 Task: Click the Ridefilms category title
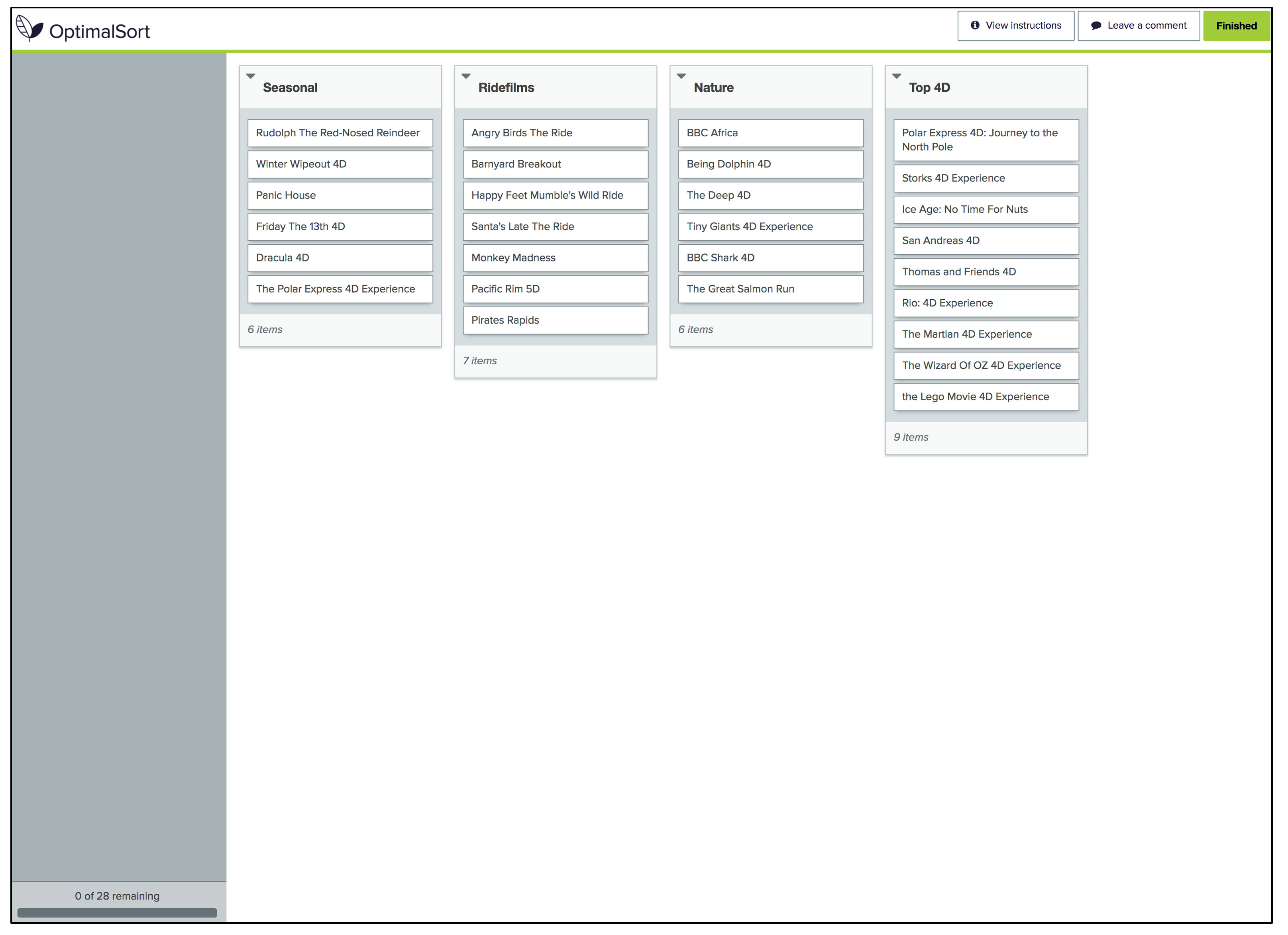[506, 87]
